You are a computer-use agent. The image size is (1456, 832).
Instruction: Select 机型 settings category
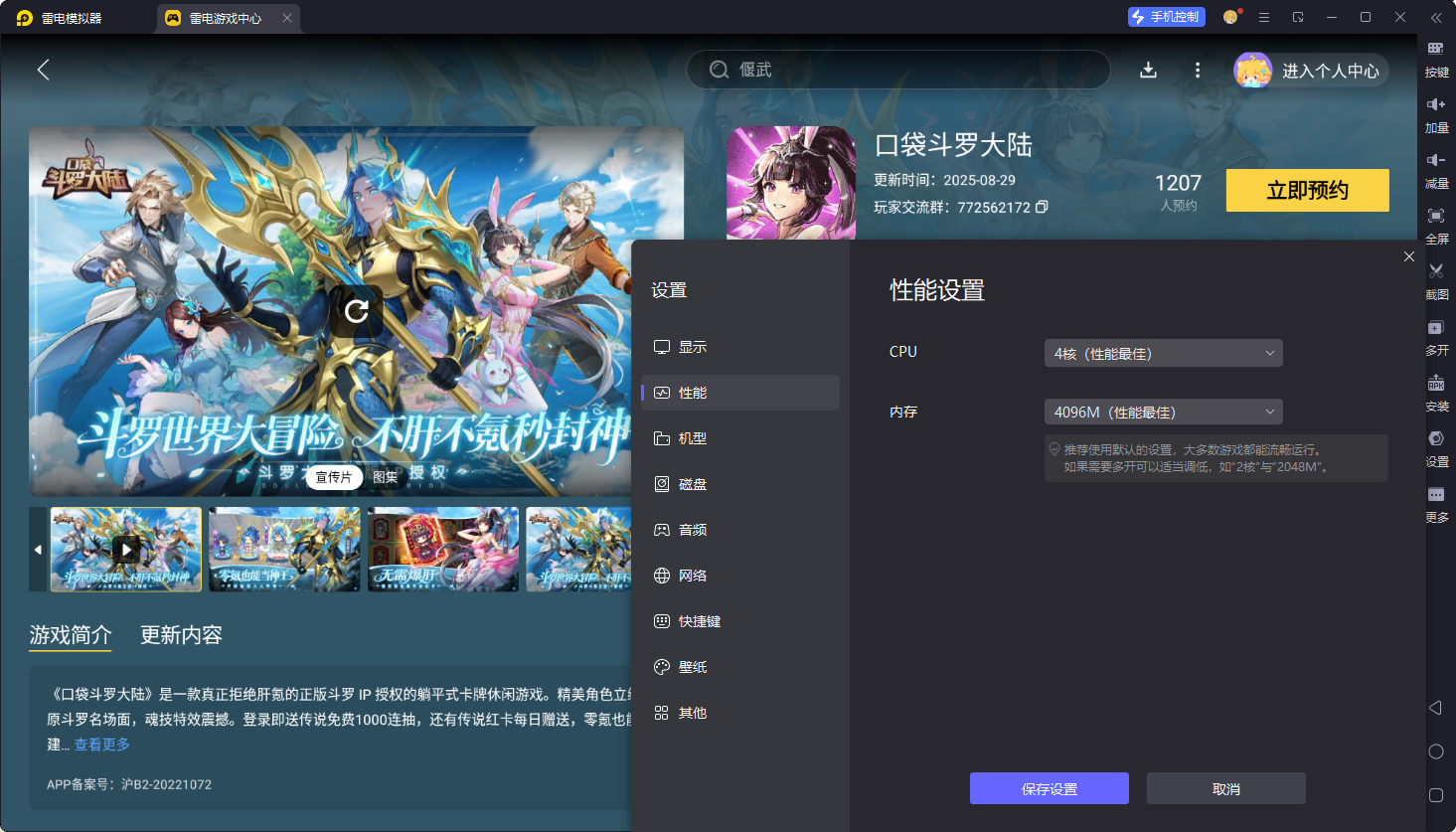[740, 438]
